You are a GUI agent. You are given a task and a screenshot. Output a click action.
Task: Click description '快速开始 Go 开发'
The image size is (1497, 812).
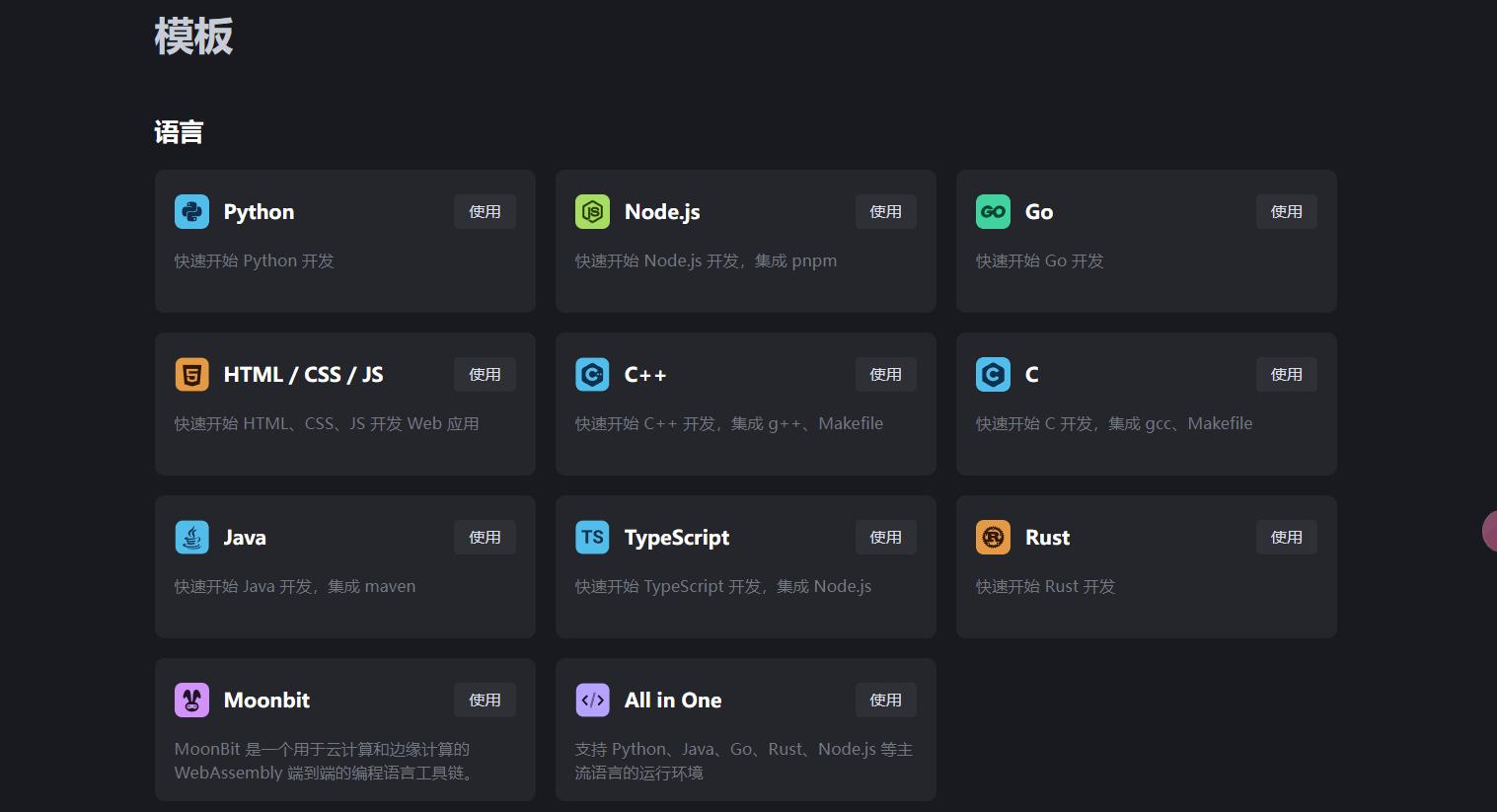[1040, 260]
